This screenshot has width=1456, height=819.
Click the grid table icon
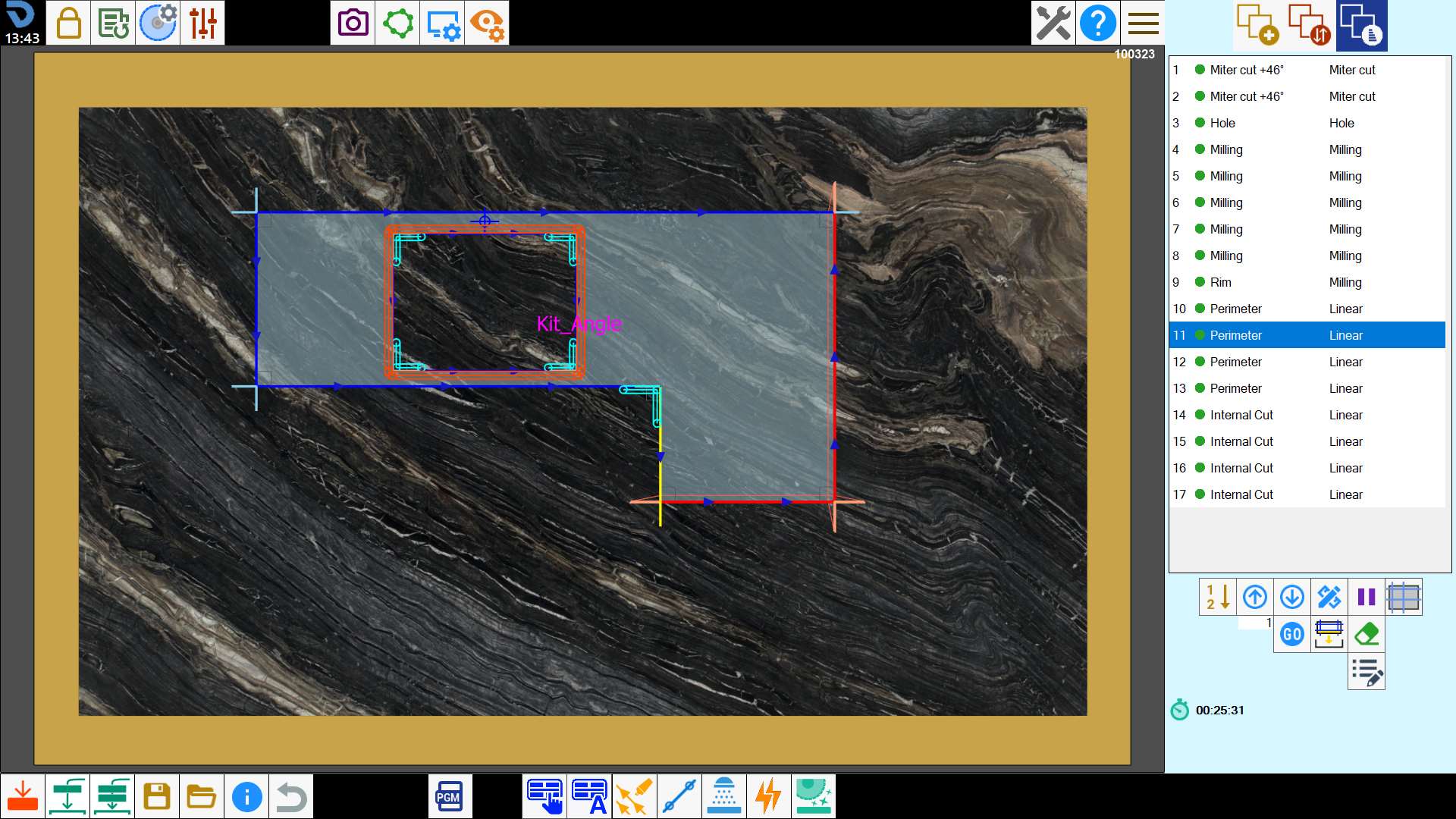point(1404,597)
